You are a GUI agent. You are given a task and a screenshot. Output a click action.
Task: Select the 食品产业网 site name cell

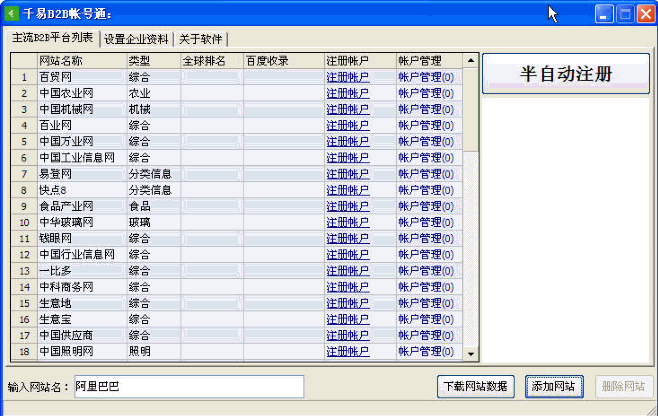pyautogui.click(x=82, y=207)
